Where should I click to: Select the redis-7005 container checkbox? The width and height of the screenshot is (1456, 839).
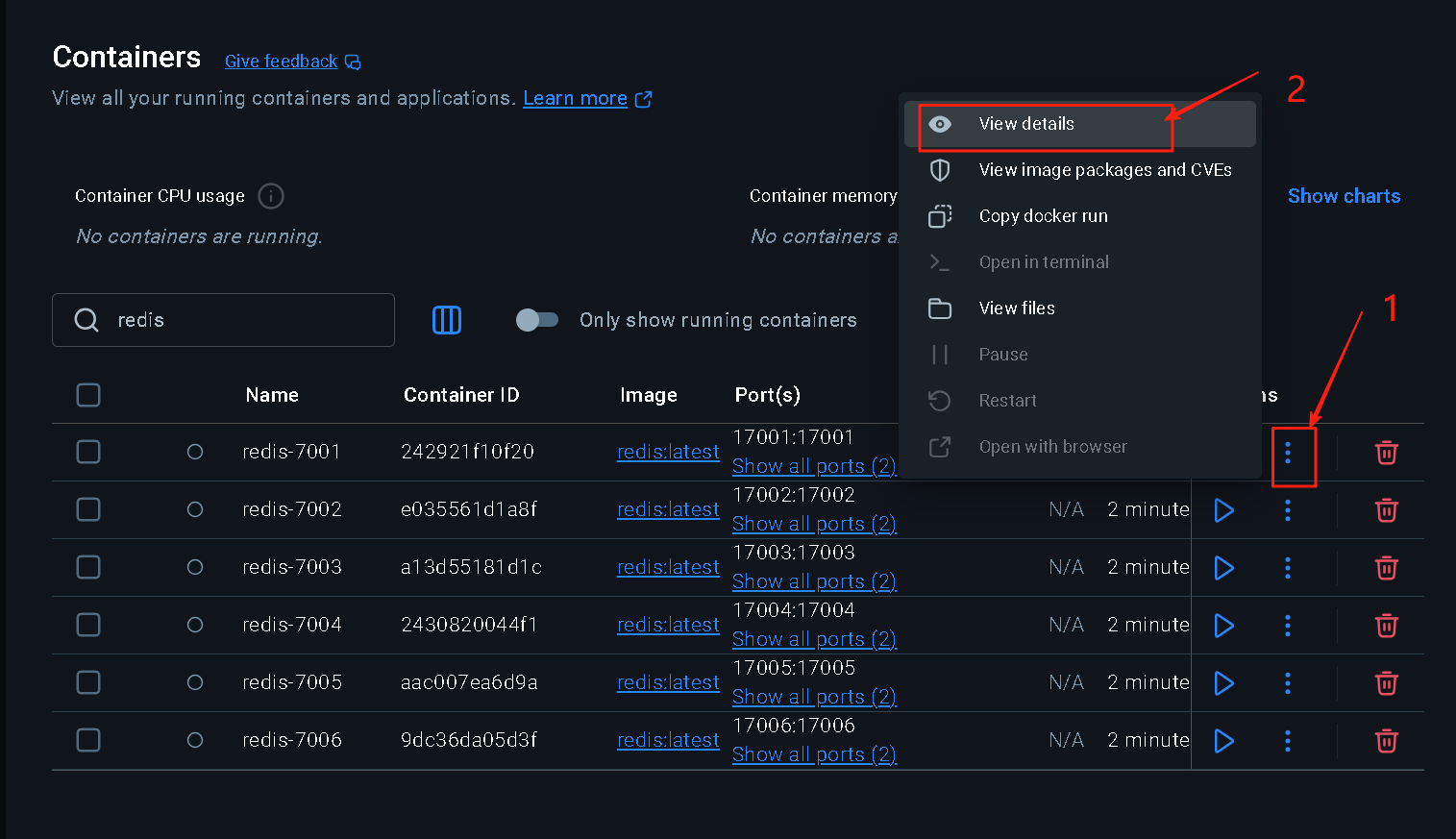click(88, 682)
